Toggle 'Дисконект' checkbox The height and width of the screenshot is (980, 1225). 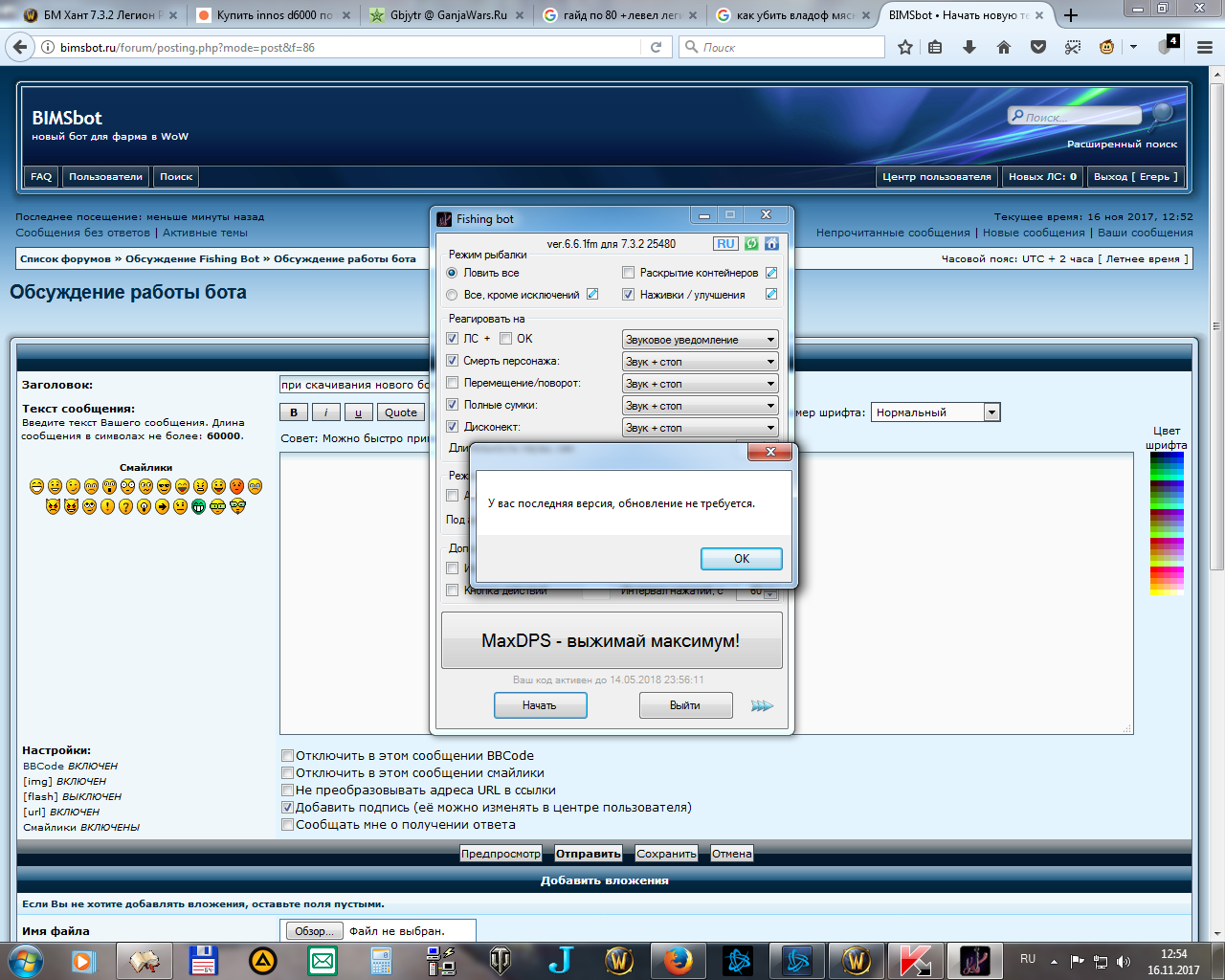[453, 427]
